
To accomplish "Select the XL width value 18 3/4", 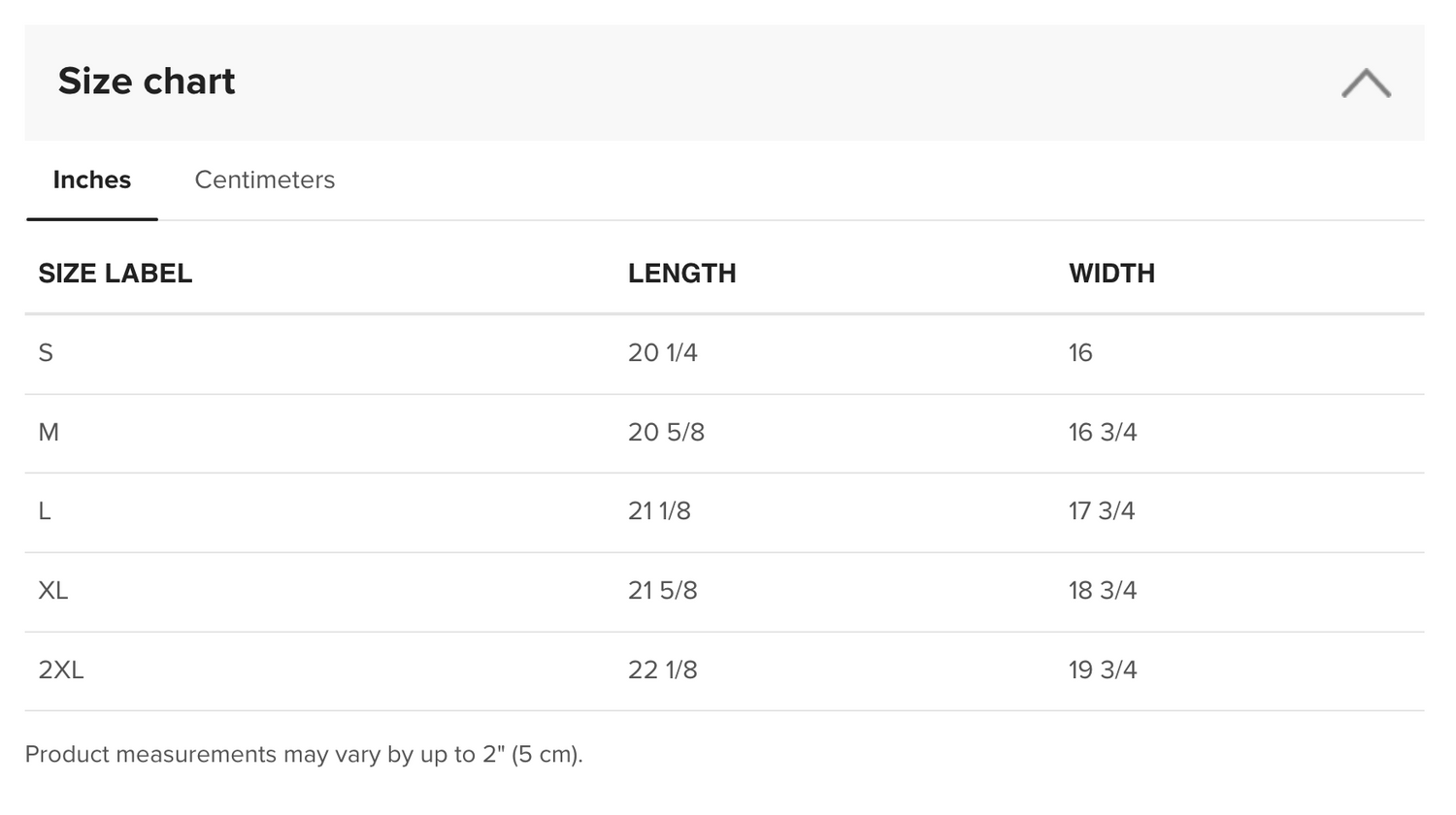I will tap(1101, 590).
